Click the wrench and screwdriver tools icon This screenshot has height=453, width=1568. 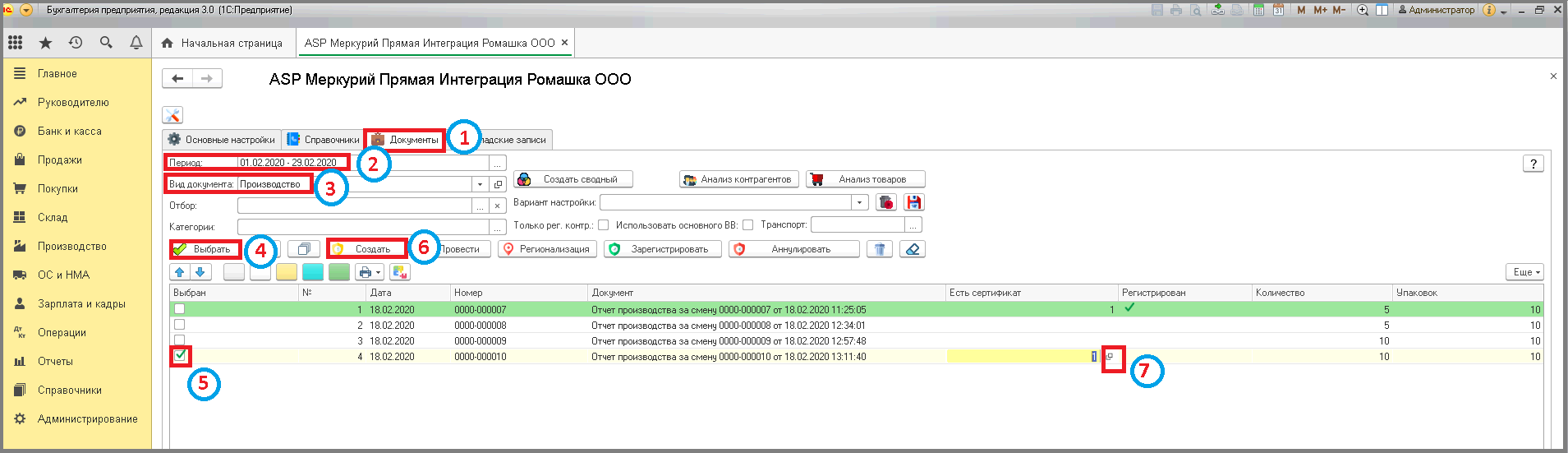pyautogui.click(x=172, y=115)
